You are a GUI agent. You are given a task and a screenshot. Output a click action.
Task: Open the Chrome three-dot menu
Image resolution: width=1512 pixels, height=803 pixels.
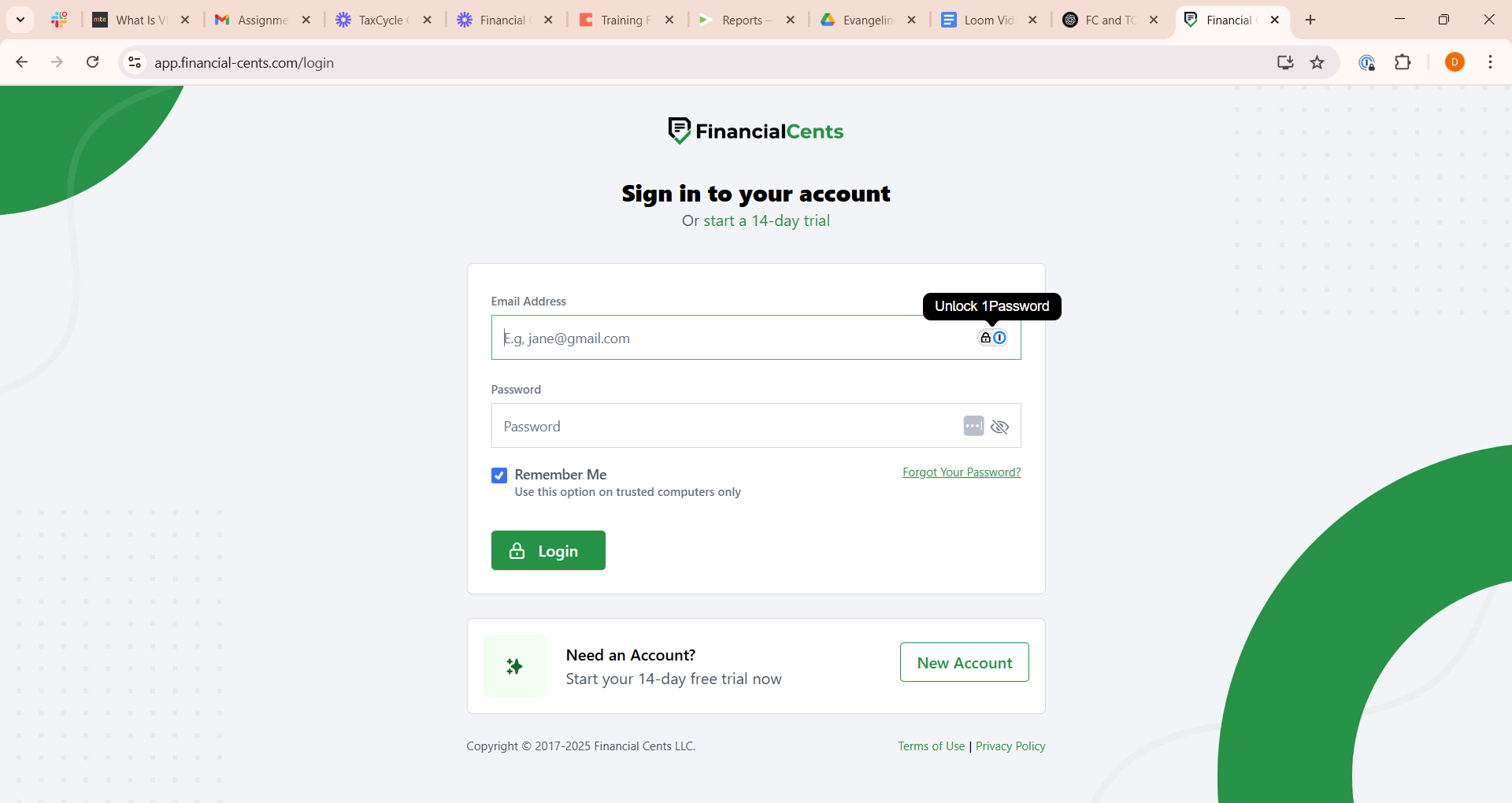click(1490, 62)
